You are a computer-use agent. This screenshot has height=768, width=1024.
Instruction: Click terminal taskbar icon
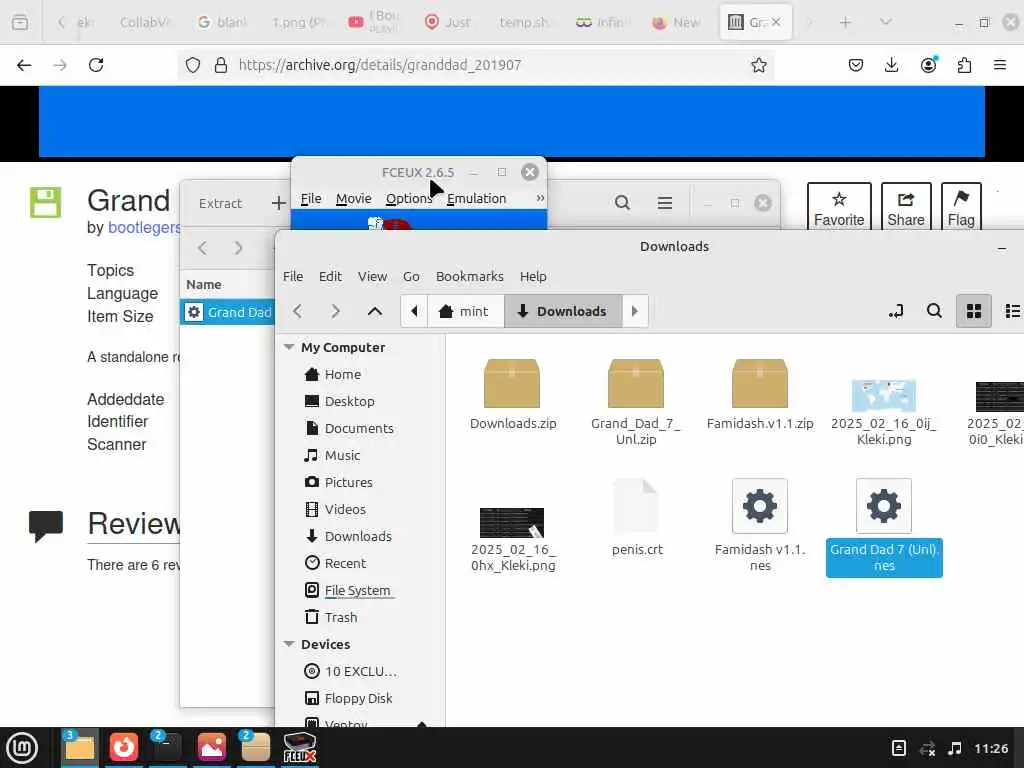point(167,748)
